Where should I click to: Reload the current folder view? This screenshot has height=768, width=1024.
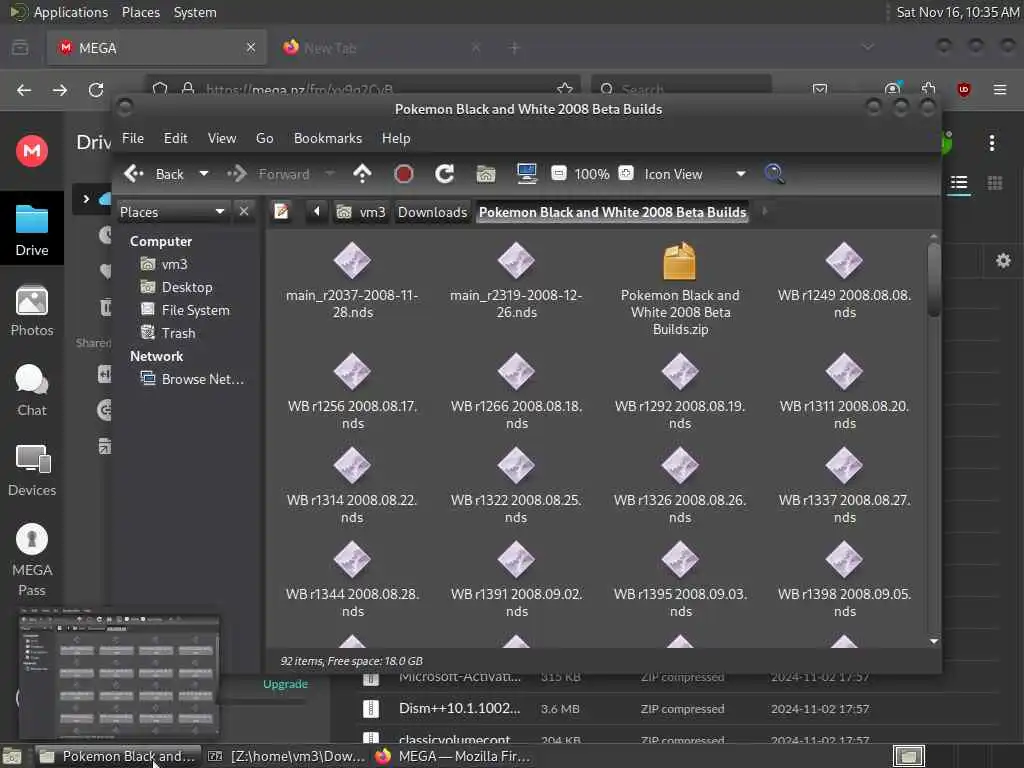(x=445, y=174)
